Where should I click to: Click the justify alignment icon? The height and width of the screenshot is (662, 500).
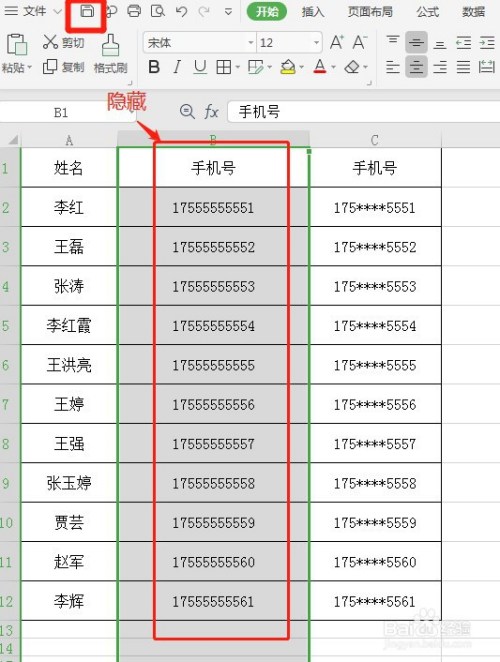464,67
